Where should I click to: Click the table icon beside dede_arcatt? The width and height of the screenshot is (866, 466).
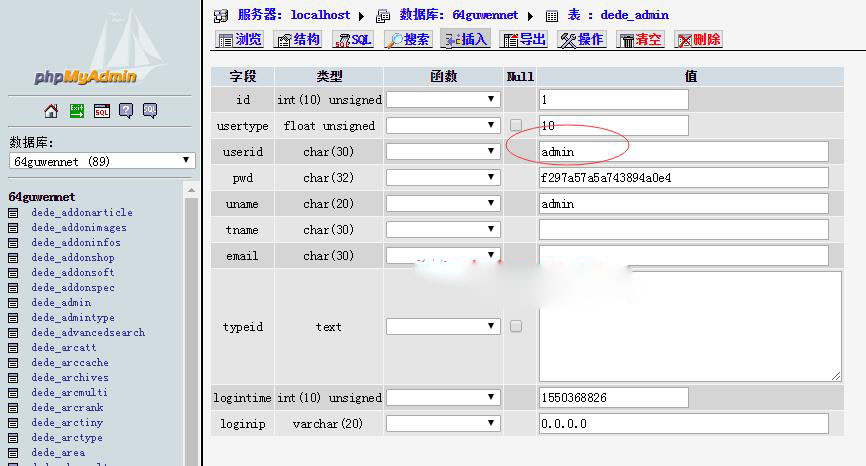13,347
